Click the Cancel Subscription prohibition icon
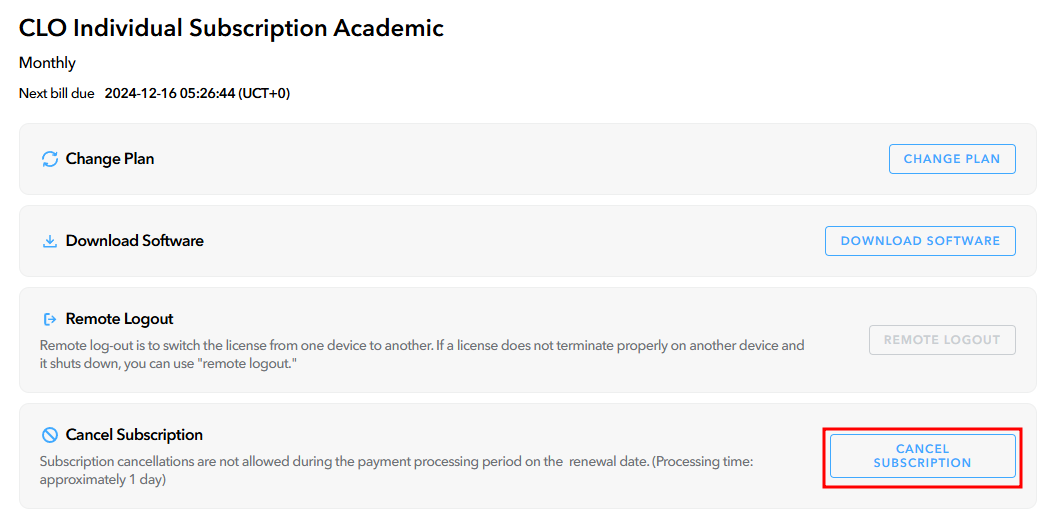The width and height of the screenshot is (1051, 526). pos(50,435)
